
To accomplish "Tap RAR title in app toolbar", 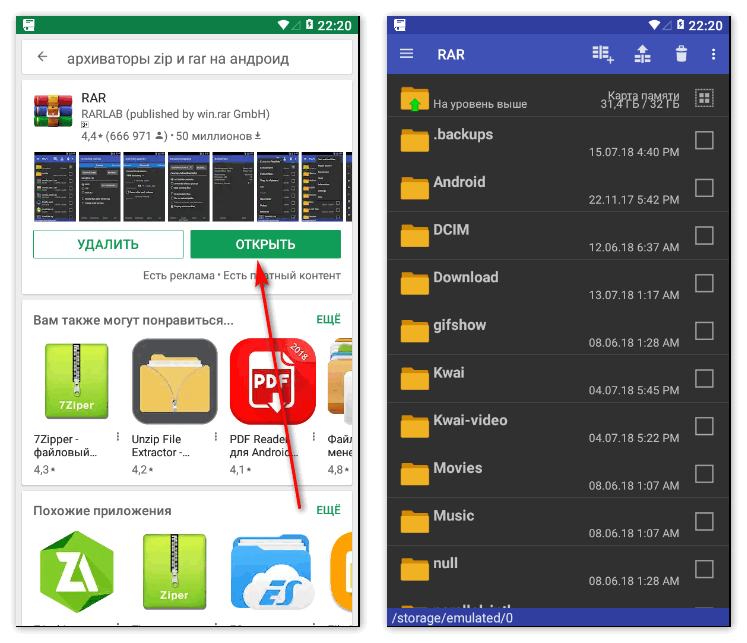I will point(451,54).
